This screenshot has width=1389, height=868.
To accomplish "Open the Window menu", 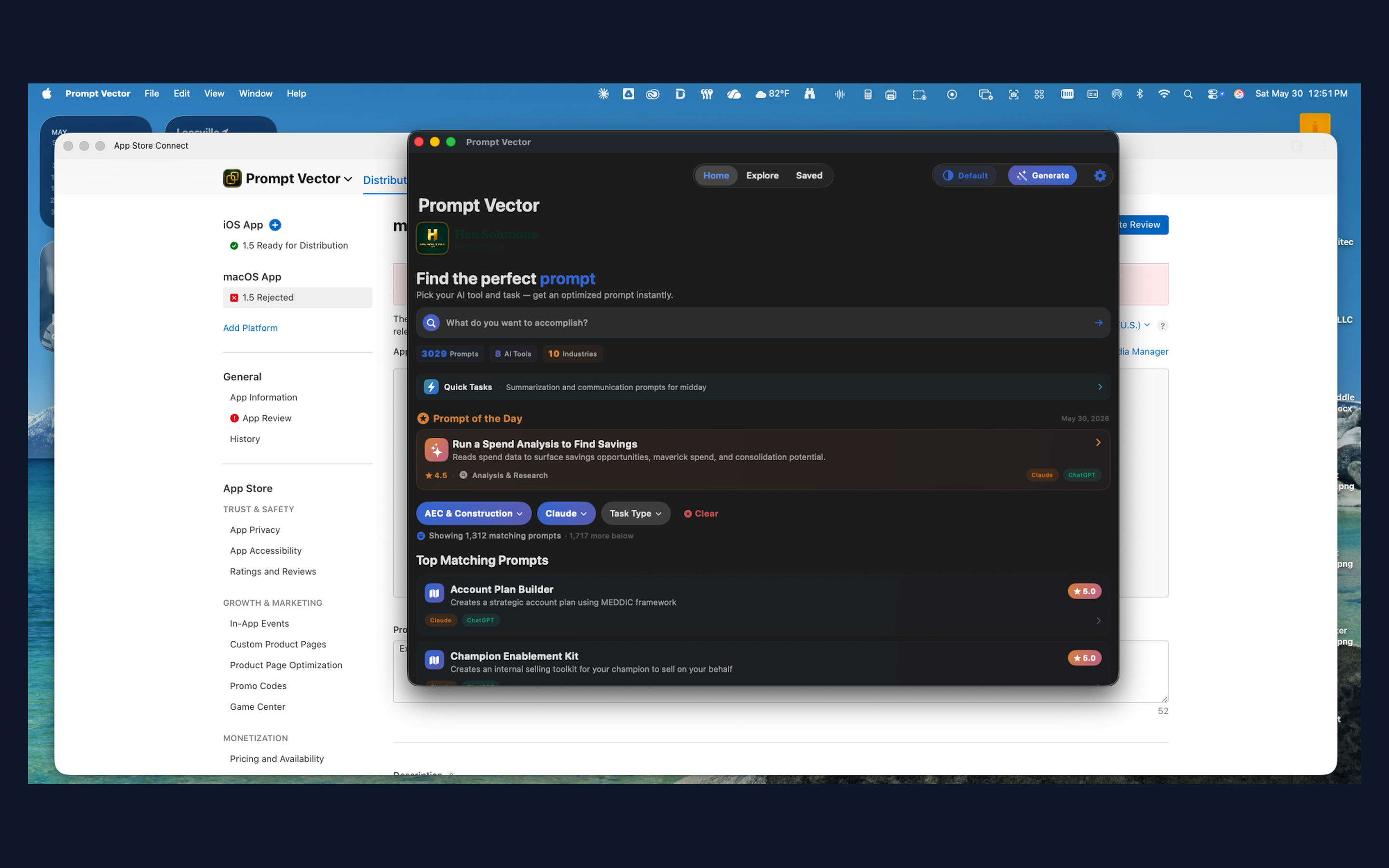I will point(256,94).
